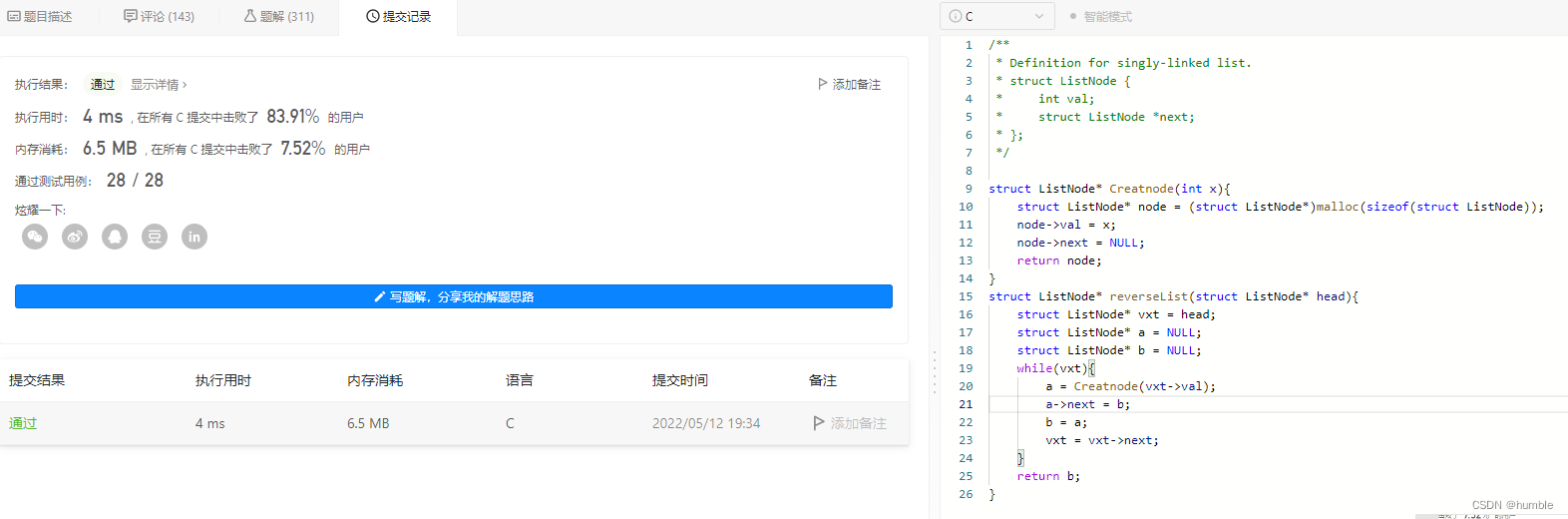Click the 2022/05/12 19:34 timestamp
The image size is (1568, 519).
coord(706,423)
